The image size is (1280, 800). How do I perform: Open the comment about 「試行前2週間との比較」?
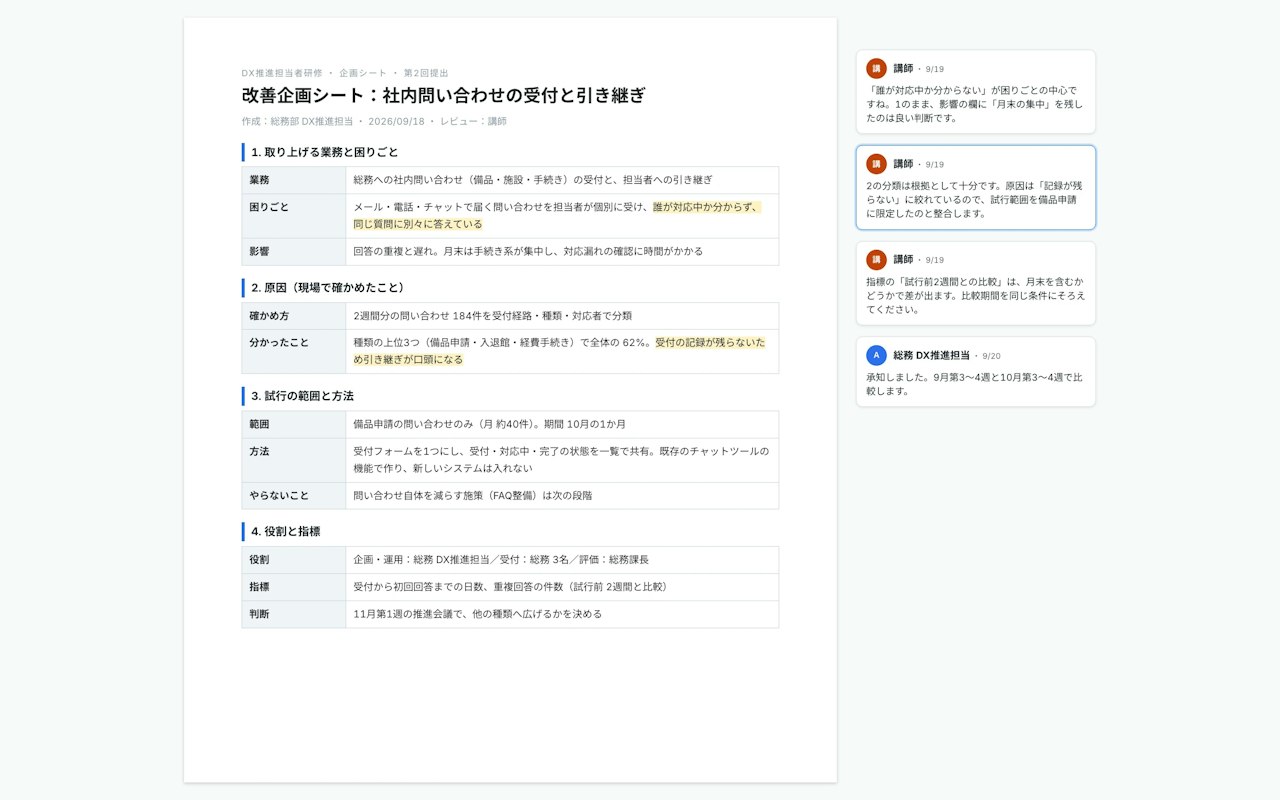coord(976,283)
